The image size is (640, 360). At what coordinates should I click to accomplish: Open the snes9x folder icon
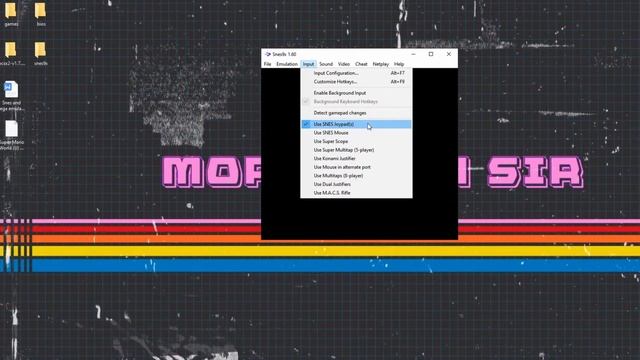[x=40, y=53]
